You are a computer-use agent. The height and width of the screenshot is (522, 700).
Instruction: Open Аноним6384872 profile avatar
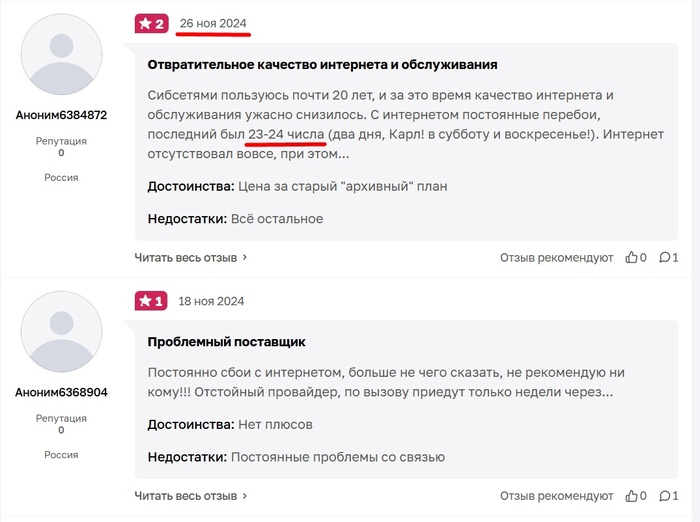(x=62, y=54)
